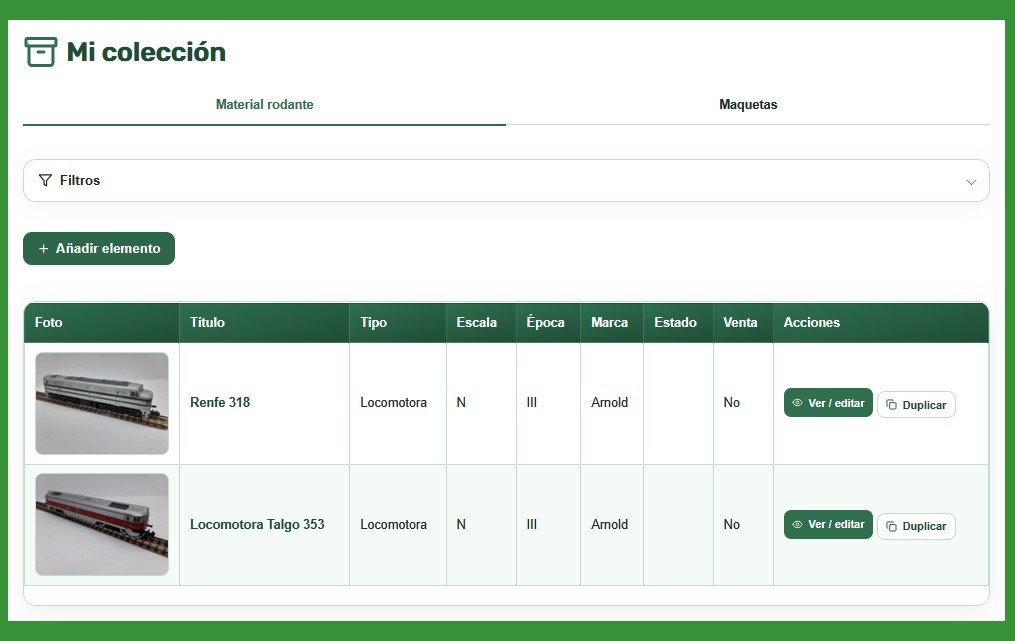This screenshot has height=641, width=1015.
Task: Expand the Filtros panel chevron
Action: (x=971, y=182)
